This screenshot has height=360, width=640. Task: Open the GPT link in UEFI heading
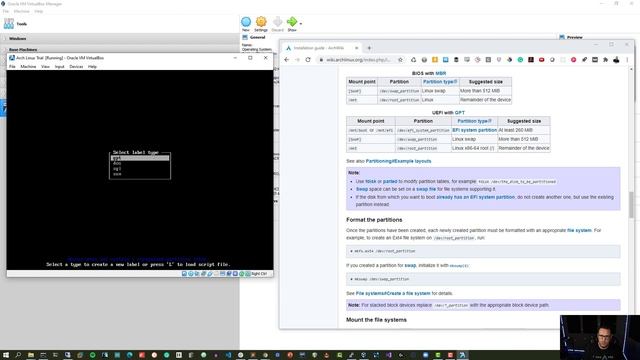coord(460,113)
